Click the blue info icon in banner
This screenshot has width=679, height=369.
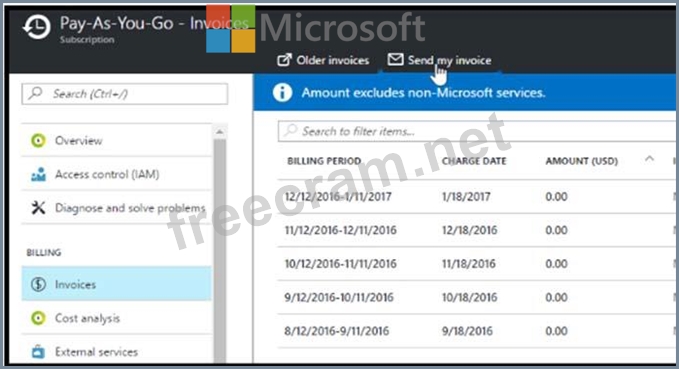click(x=282, y=92)
